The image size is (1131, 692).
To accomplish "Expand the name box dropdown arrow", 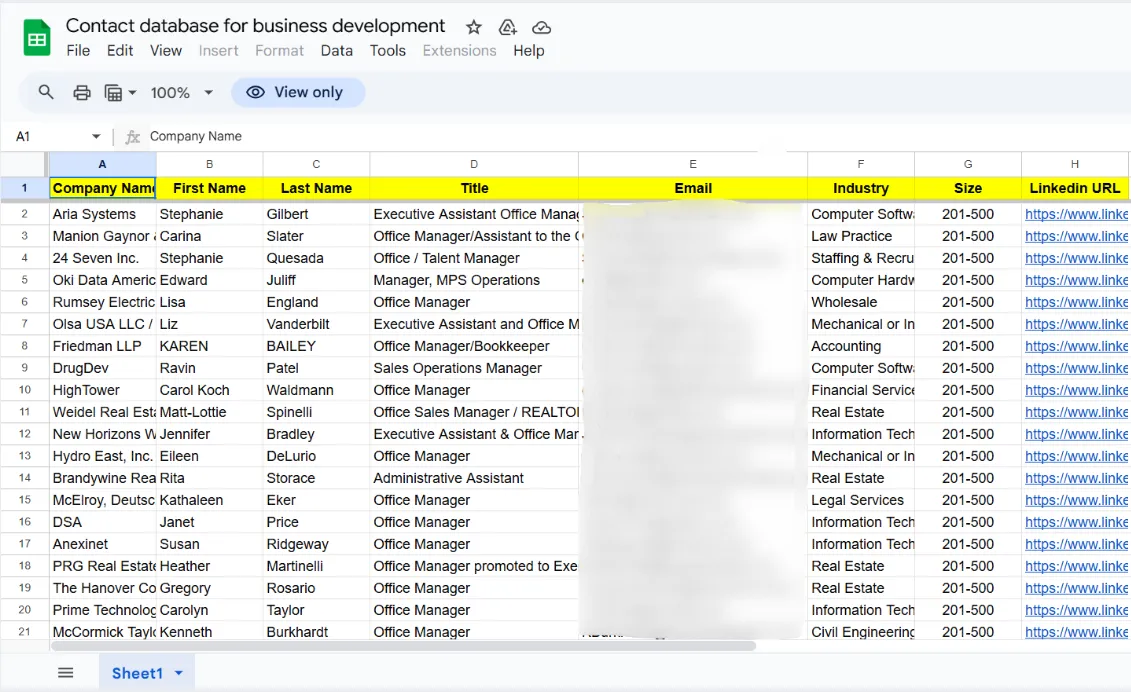I will click(x=96, y=136).
